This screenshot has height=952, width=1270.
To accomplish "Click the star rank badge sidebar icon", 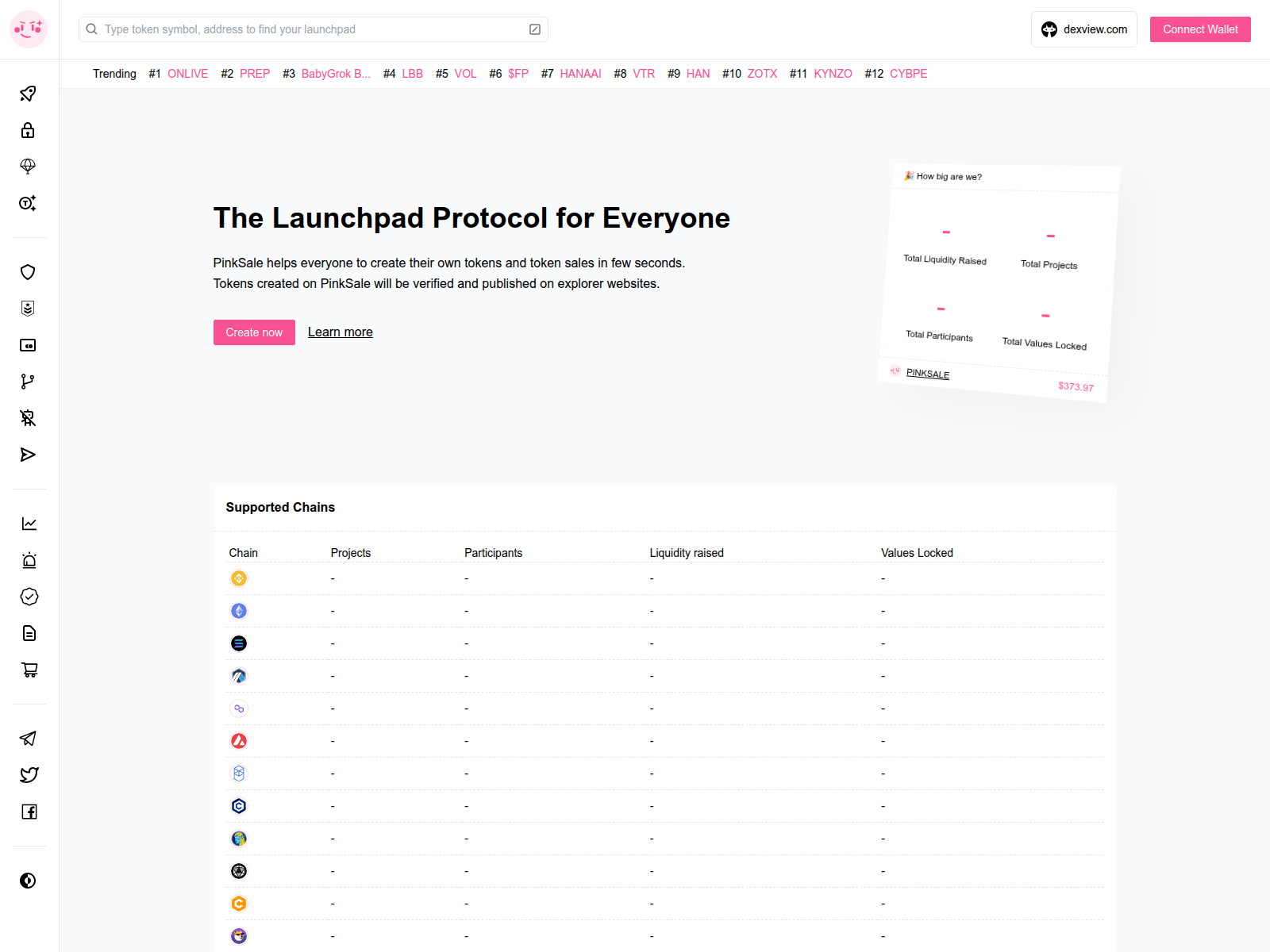I will coord(28,309).
